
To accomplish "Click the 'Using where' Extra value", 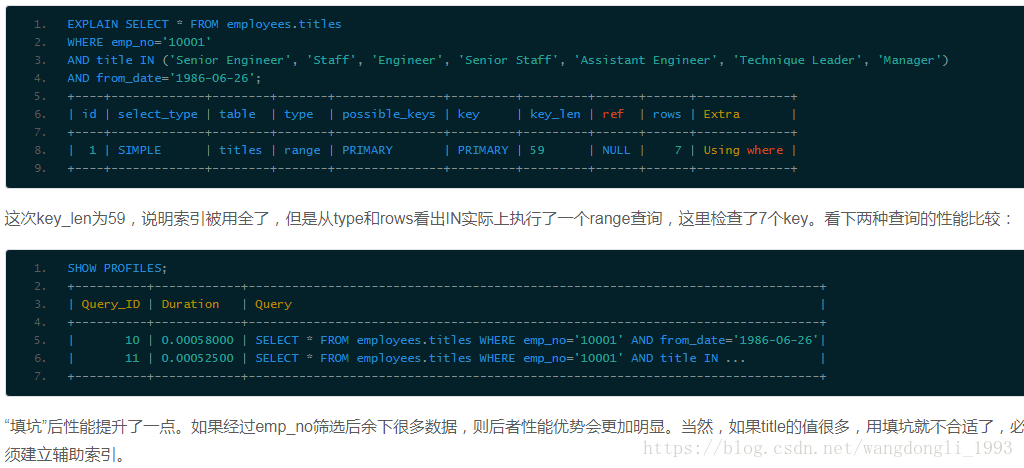I will [743, 150].
